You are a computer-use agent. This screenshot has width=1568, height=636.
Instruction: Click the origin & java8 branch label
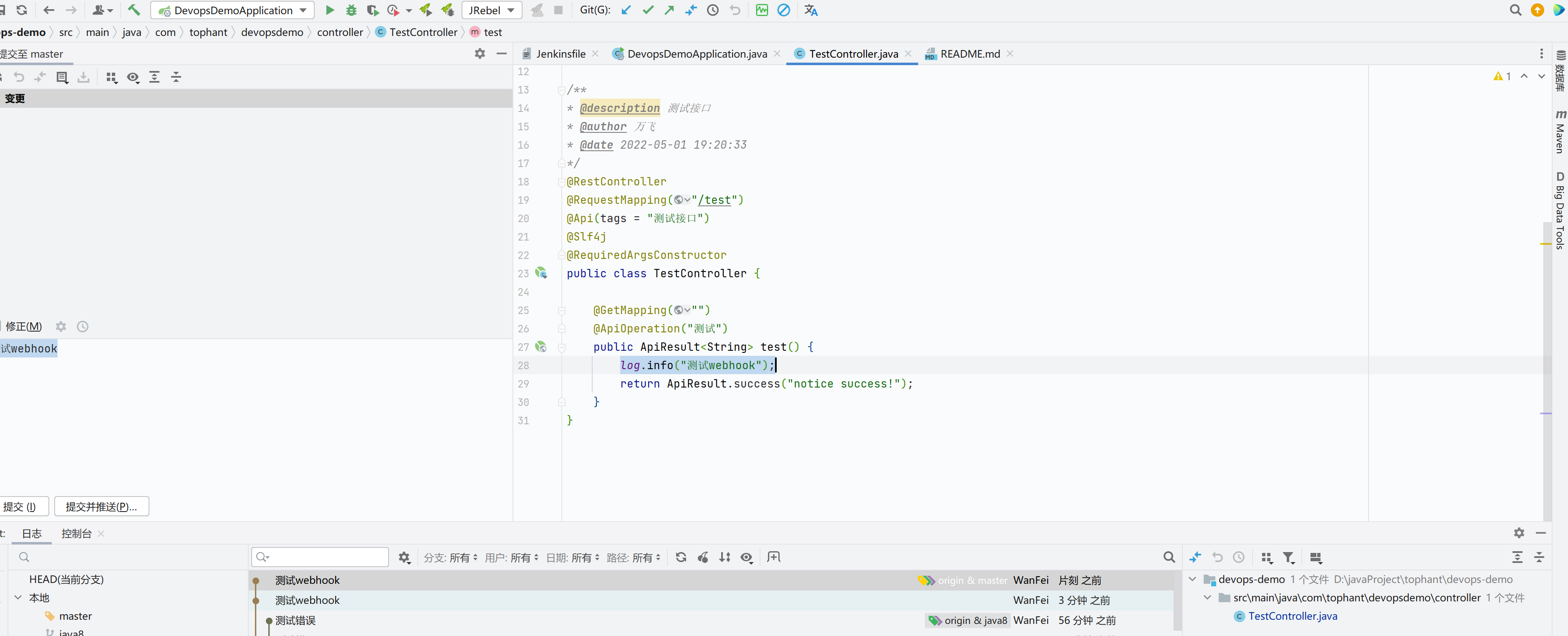click(968, 620)
